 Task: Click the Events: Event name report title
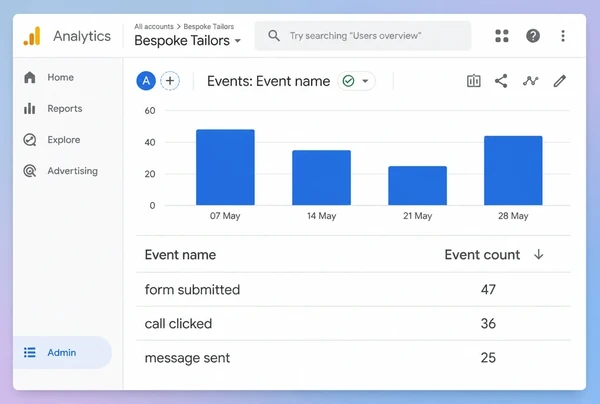click(269, 81)
